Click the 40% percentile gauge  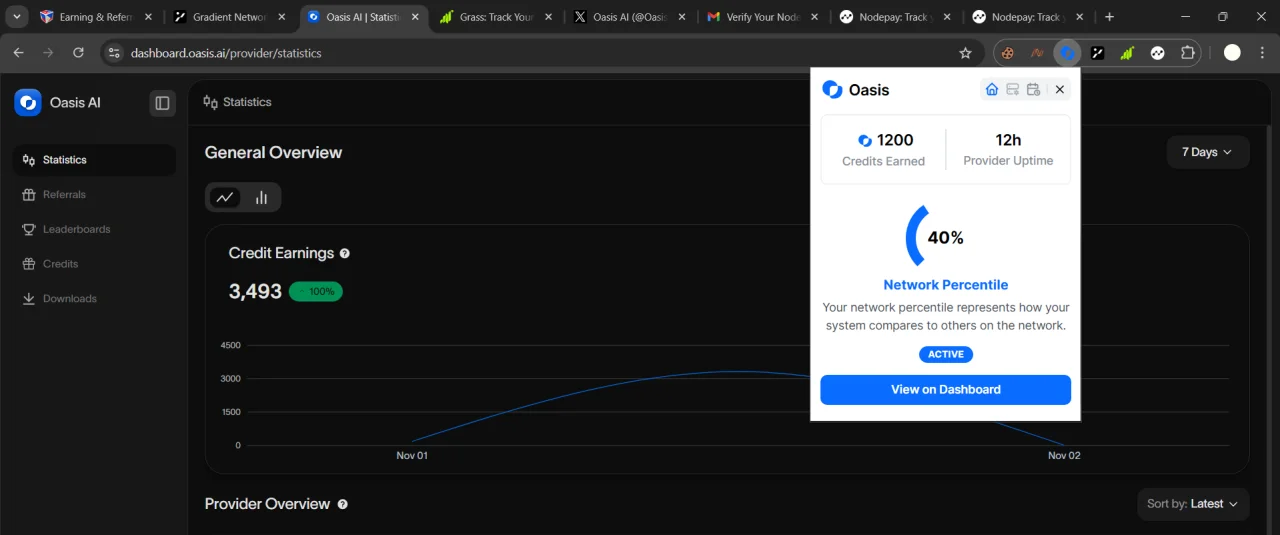click(935, 237)
